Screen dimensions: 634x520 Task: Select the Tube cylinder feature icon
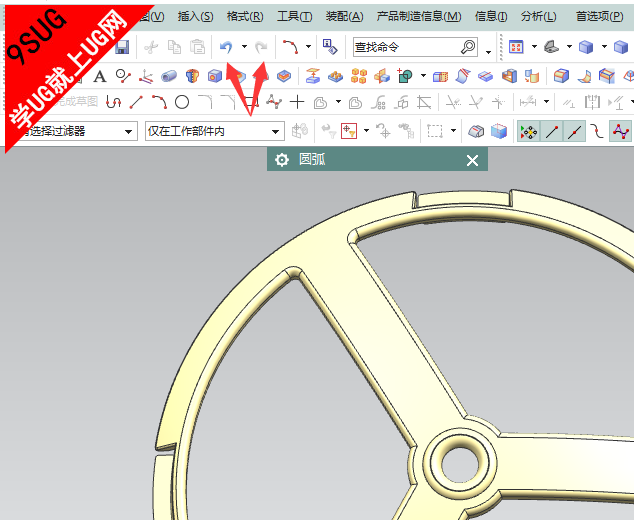point(169,76)
